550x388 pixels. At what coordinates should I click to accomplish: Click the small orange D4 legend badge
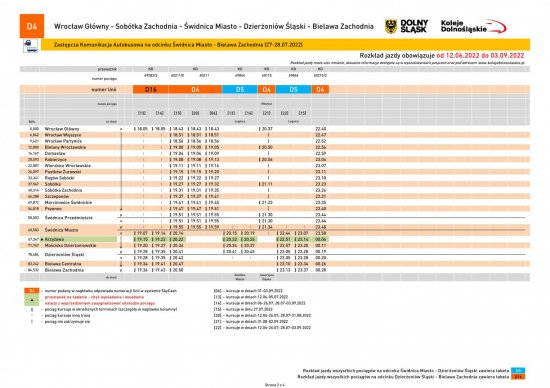pyautogui.click(x=32, y=291)
